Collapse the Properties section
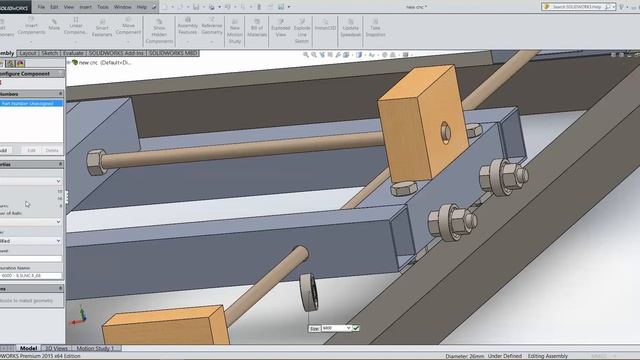This screenshot has height=360, width=640. coord(60,164)
